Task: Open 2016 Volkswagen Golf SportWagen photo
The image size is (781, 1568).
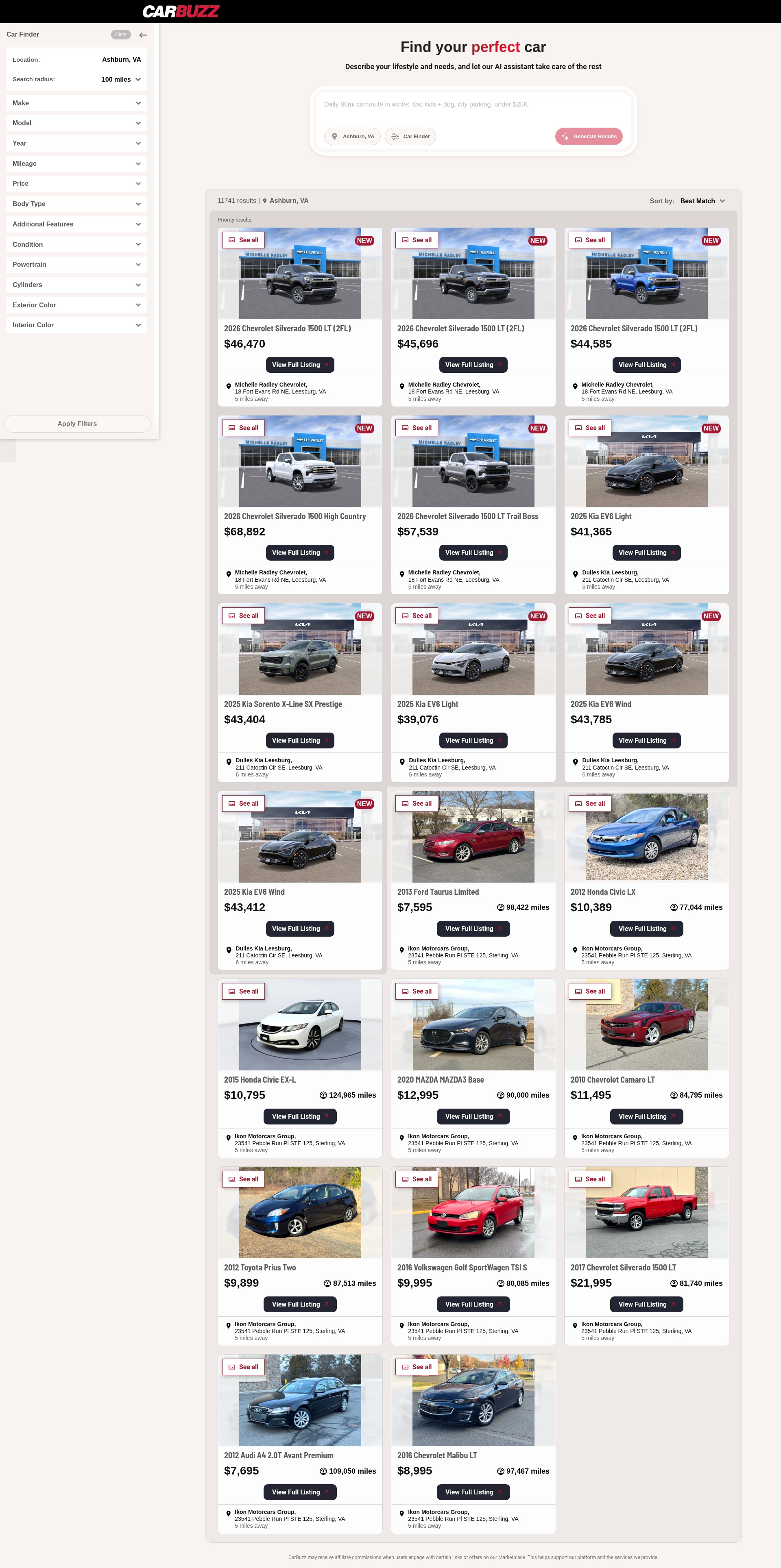Action: pos(473,1213)
